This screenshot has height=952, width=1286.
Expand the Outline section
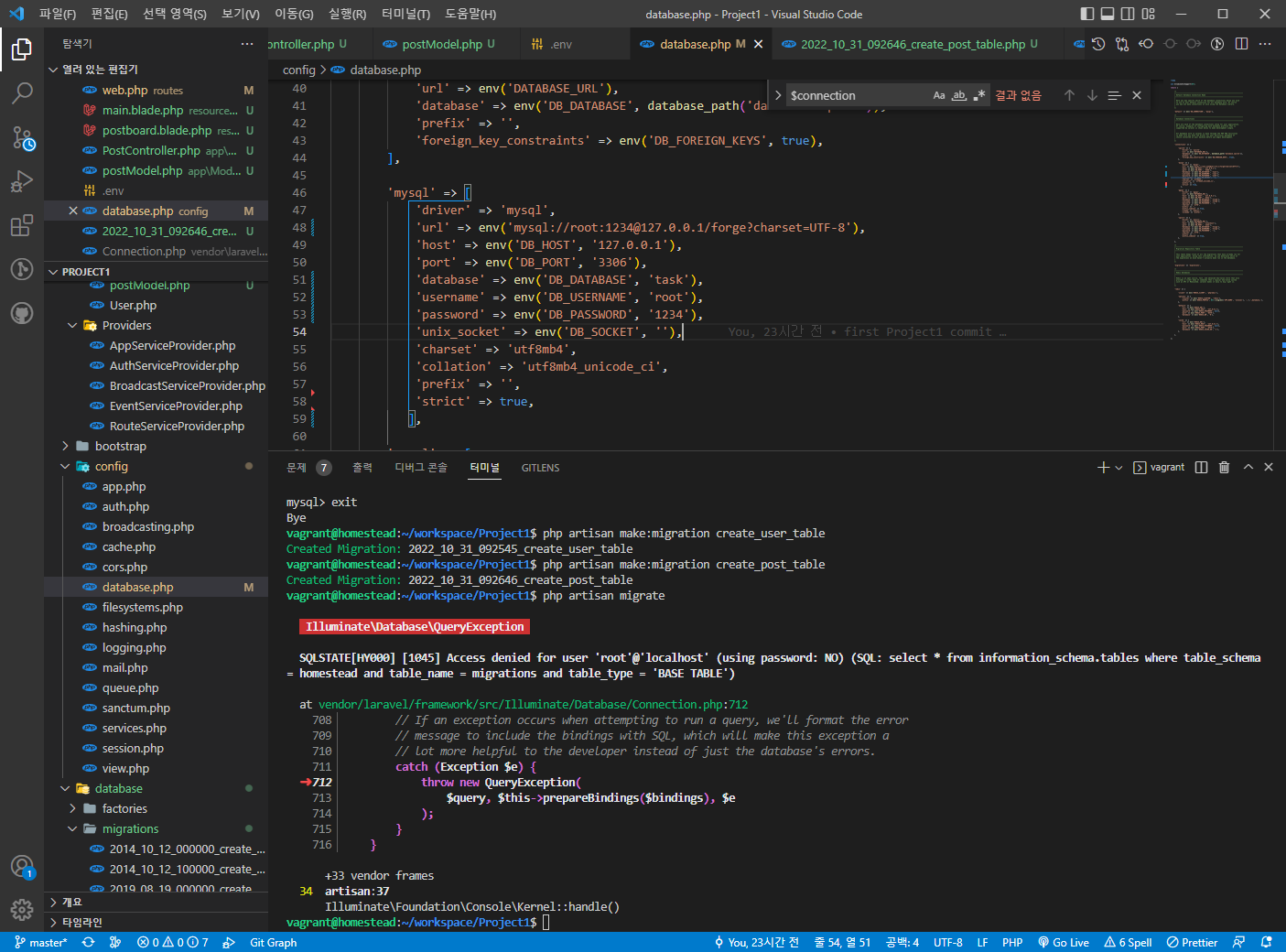[x=156, y=903]
